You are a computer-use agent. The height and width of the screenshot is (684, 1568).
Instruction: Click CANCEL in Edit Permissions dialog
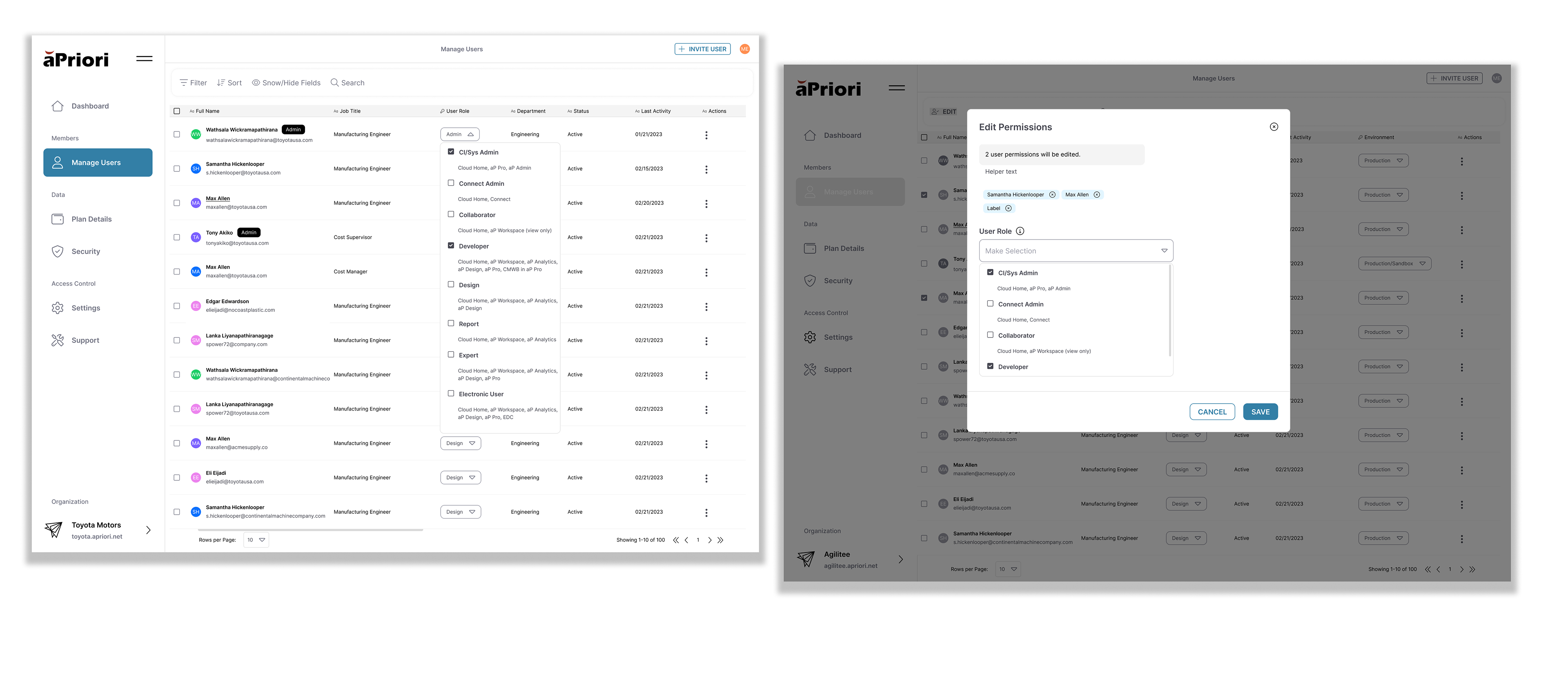click(x=1212, y=412)
